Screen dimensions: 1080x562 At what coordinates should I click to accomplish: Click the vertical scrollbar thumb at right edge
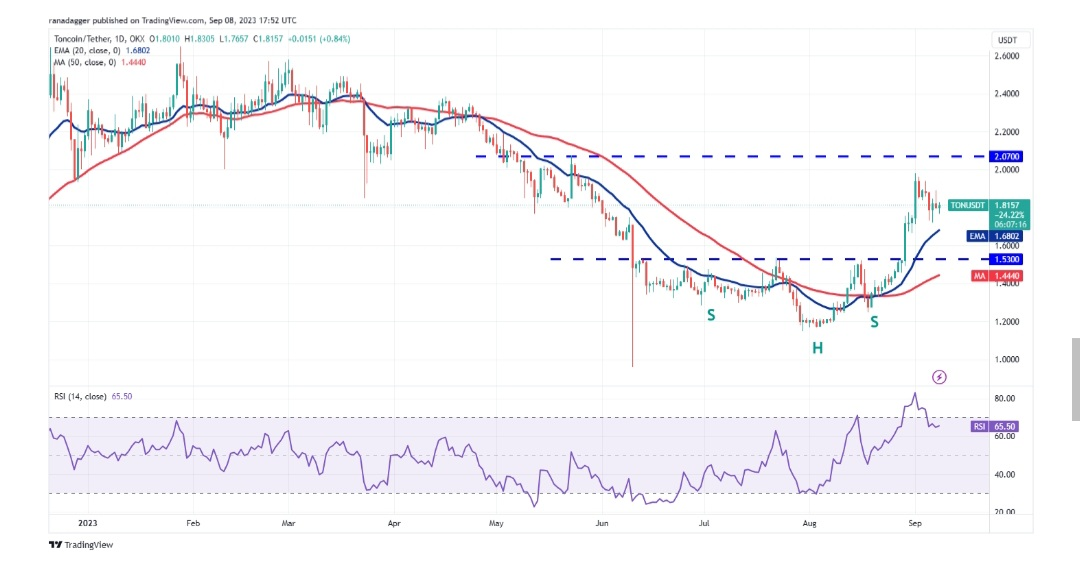pyautogui.click(x=1075, y=379)
